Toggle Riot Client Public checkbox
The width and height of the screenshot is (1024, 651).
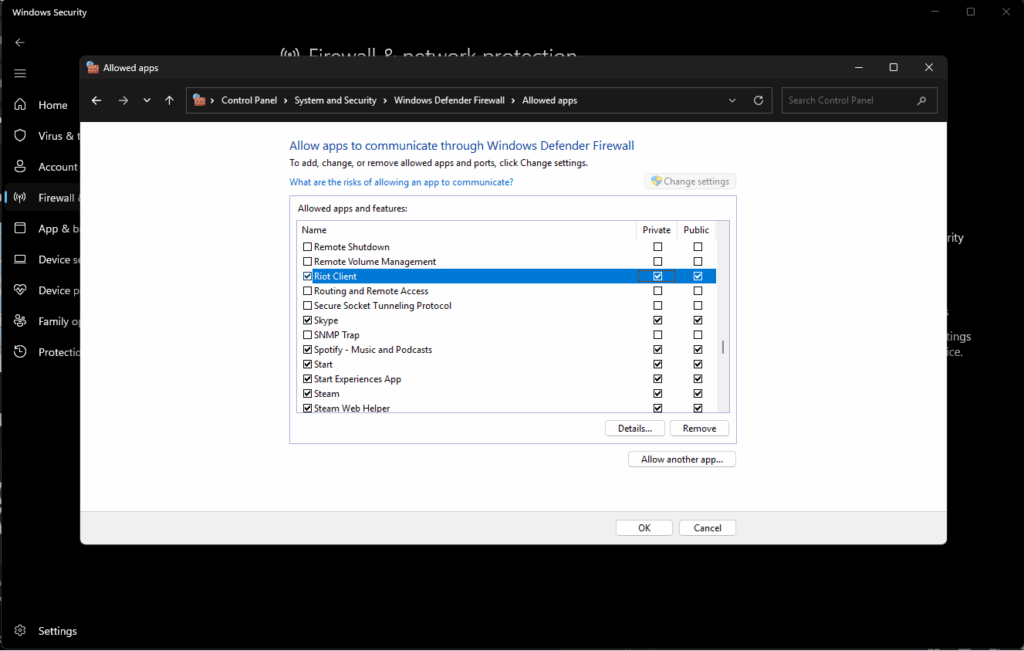coord(697,276)
